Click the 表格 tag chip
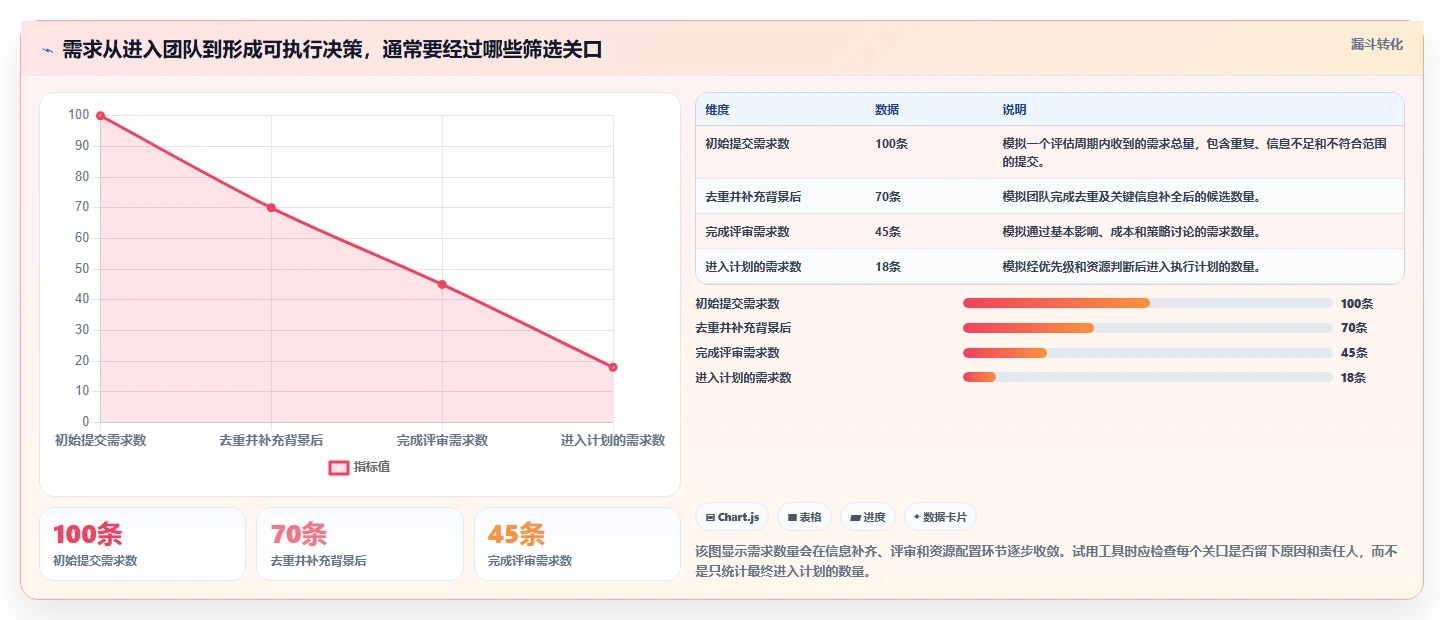1444x620 pixels. click(x=805, y=517)
